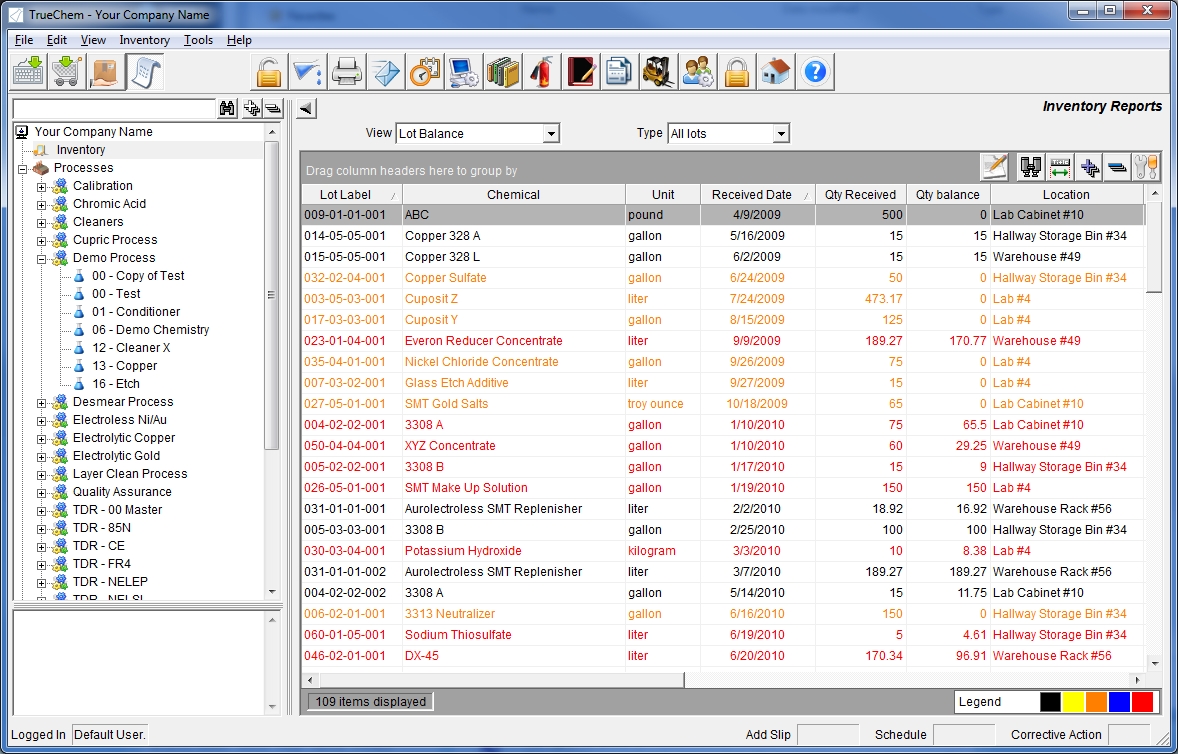1178x754 pixels.
Task: Expand the Electrolytic Gold tree node
Action: click(42, 456)
